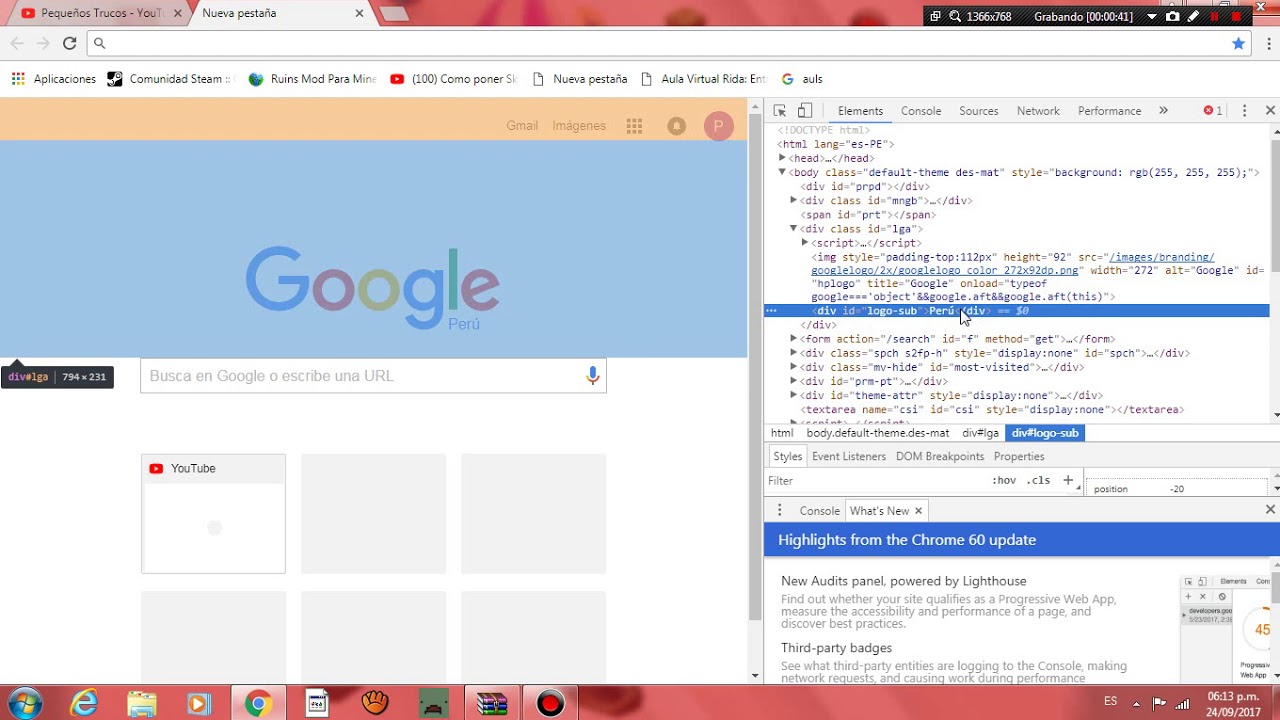Open the DevTools more tabs chevron

click(1163, 111)
